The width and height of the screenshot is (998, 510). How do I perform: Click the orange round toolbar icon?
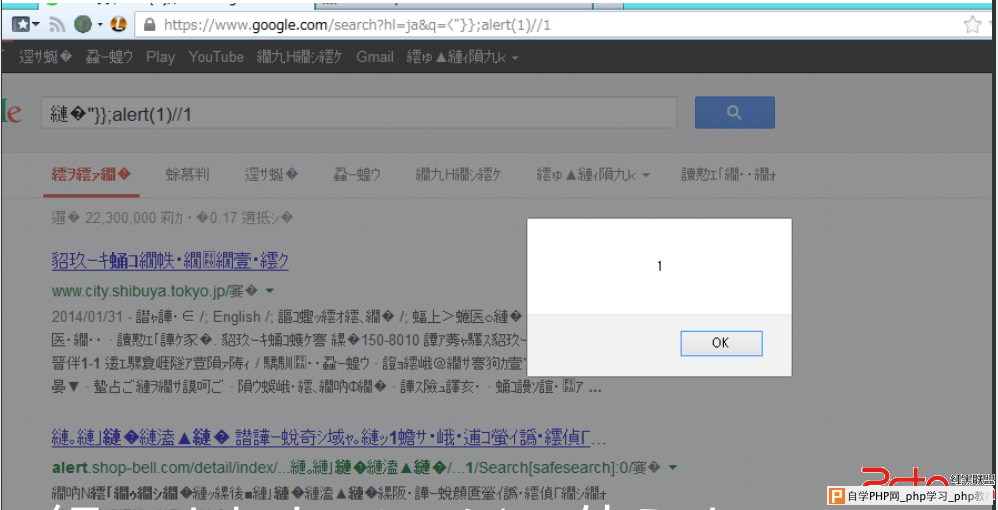tap(118, 25)
